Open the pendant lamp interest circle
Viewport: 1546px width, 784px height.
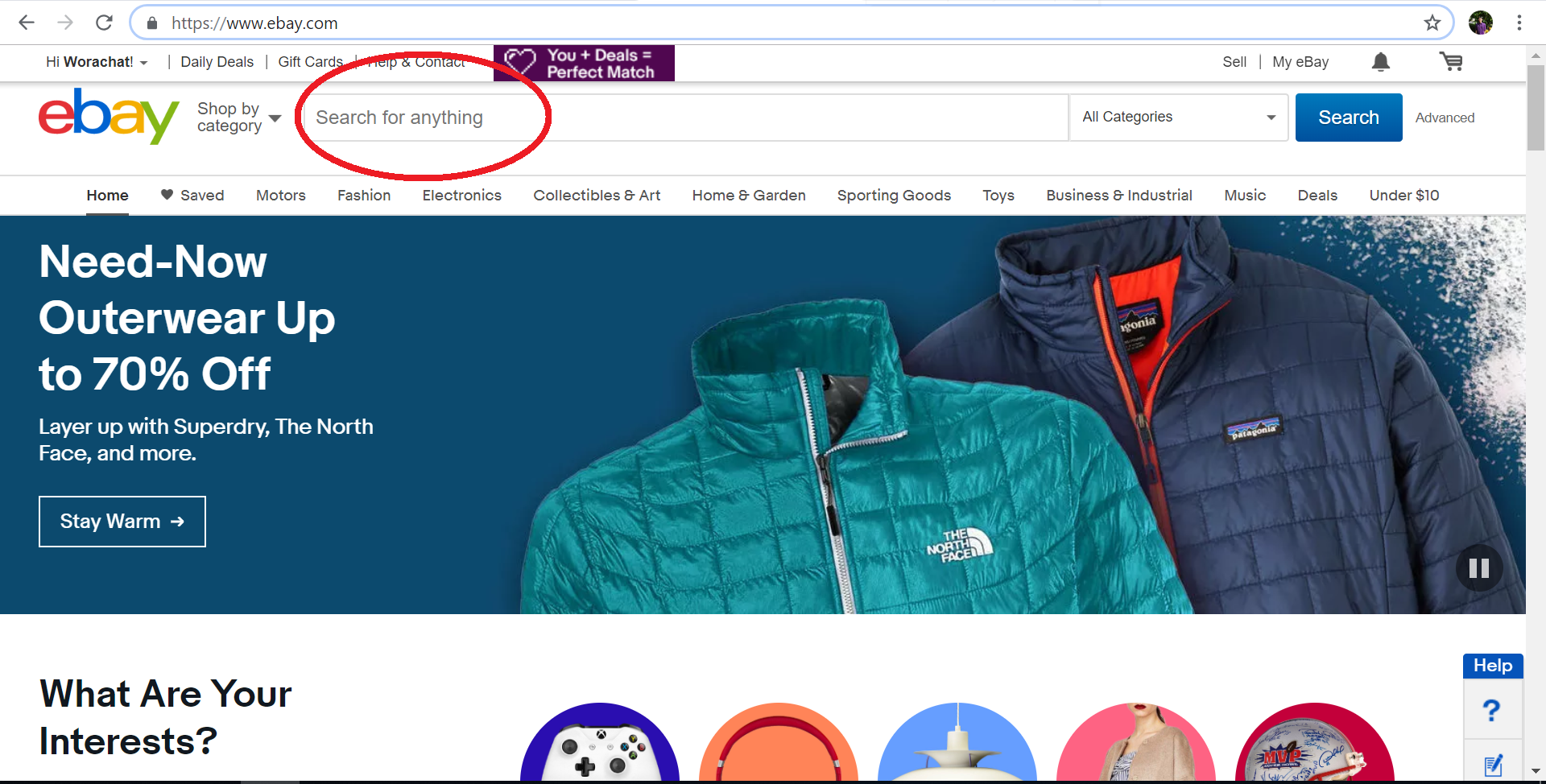coord(957,741)
